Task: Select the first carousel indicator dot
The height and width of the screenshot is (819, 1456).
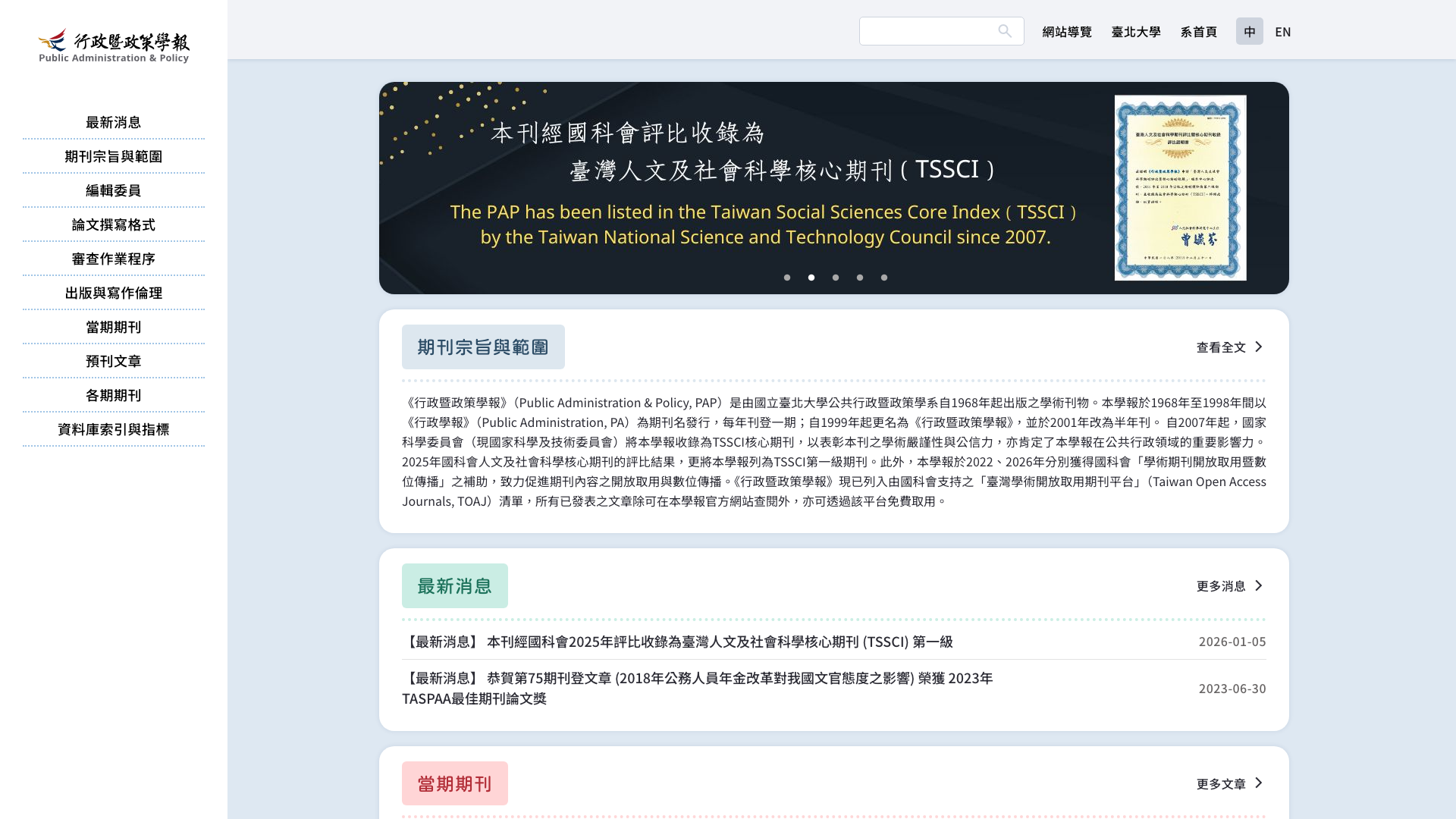Action: click(787, 278)
